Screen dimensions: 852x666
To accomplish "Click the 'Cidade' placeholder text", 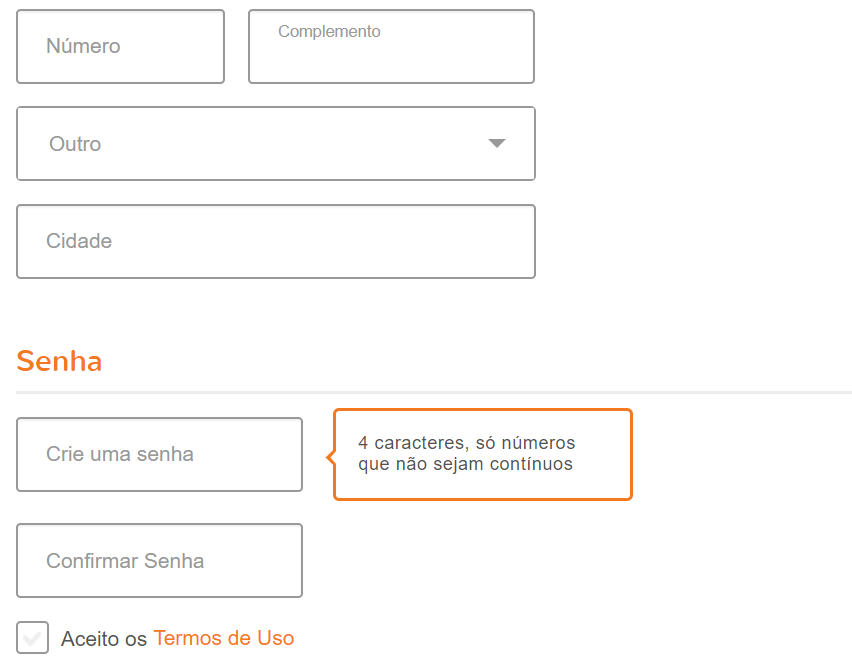I will (79, 242).
